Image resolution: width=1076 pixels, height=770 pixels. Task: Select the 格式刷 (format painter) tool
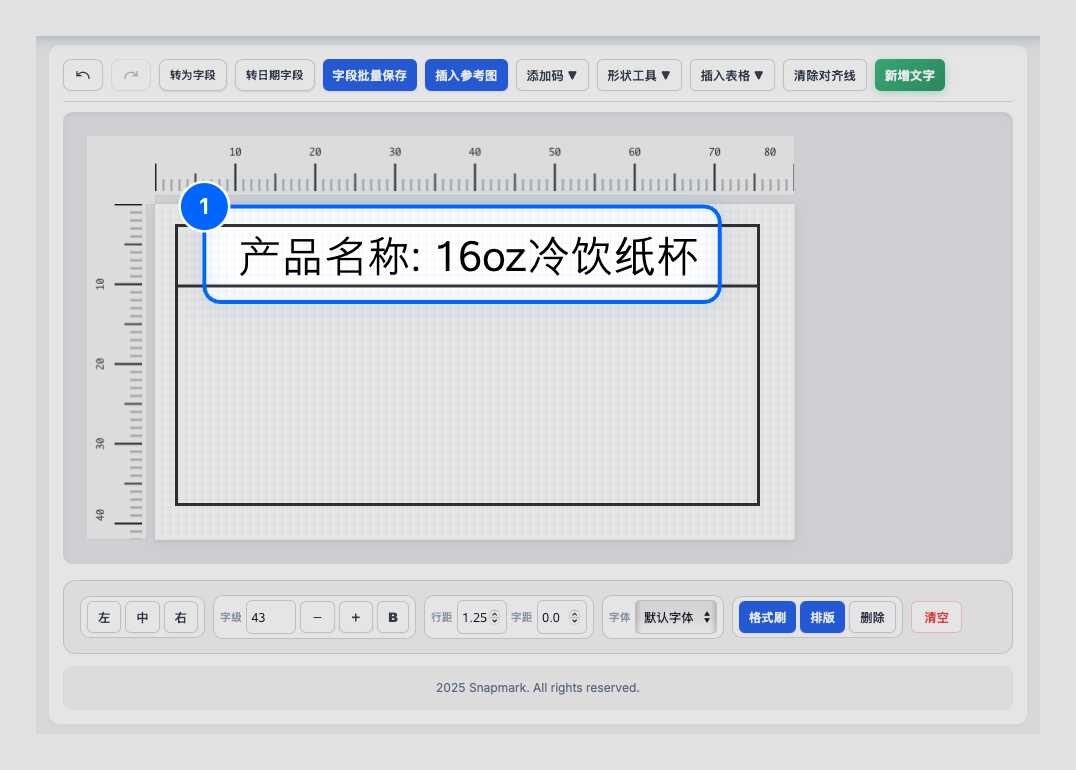[x=766, y=617]
